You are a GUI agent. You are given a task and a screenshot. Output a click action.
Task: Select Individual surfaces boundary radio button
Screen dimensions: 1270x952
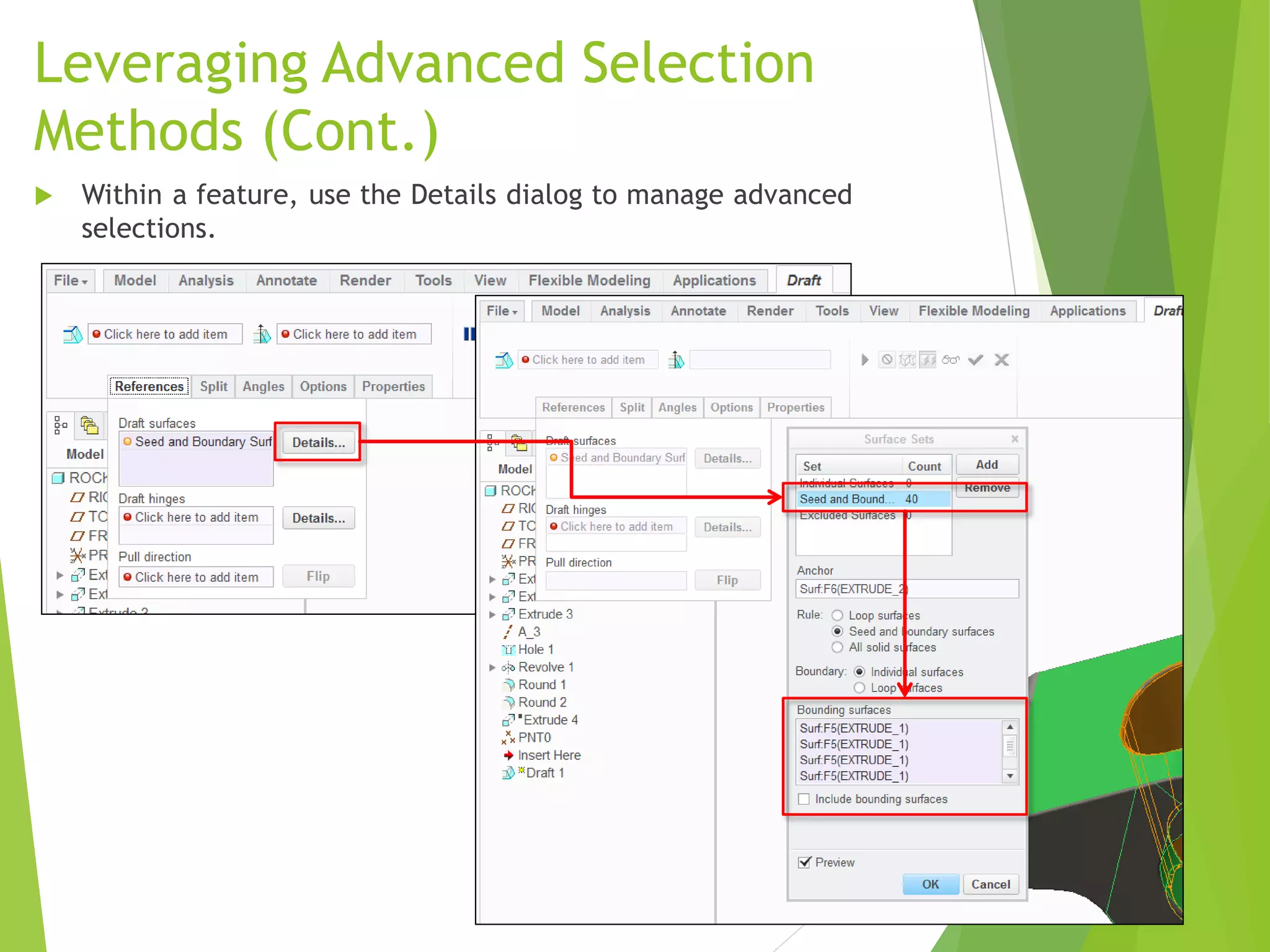click(x=859, y=672)
